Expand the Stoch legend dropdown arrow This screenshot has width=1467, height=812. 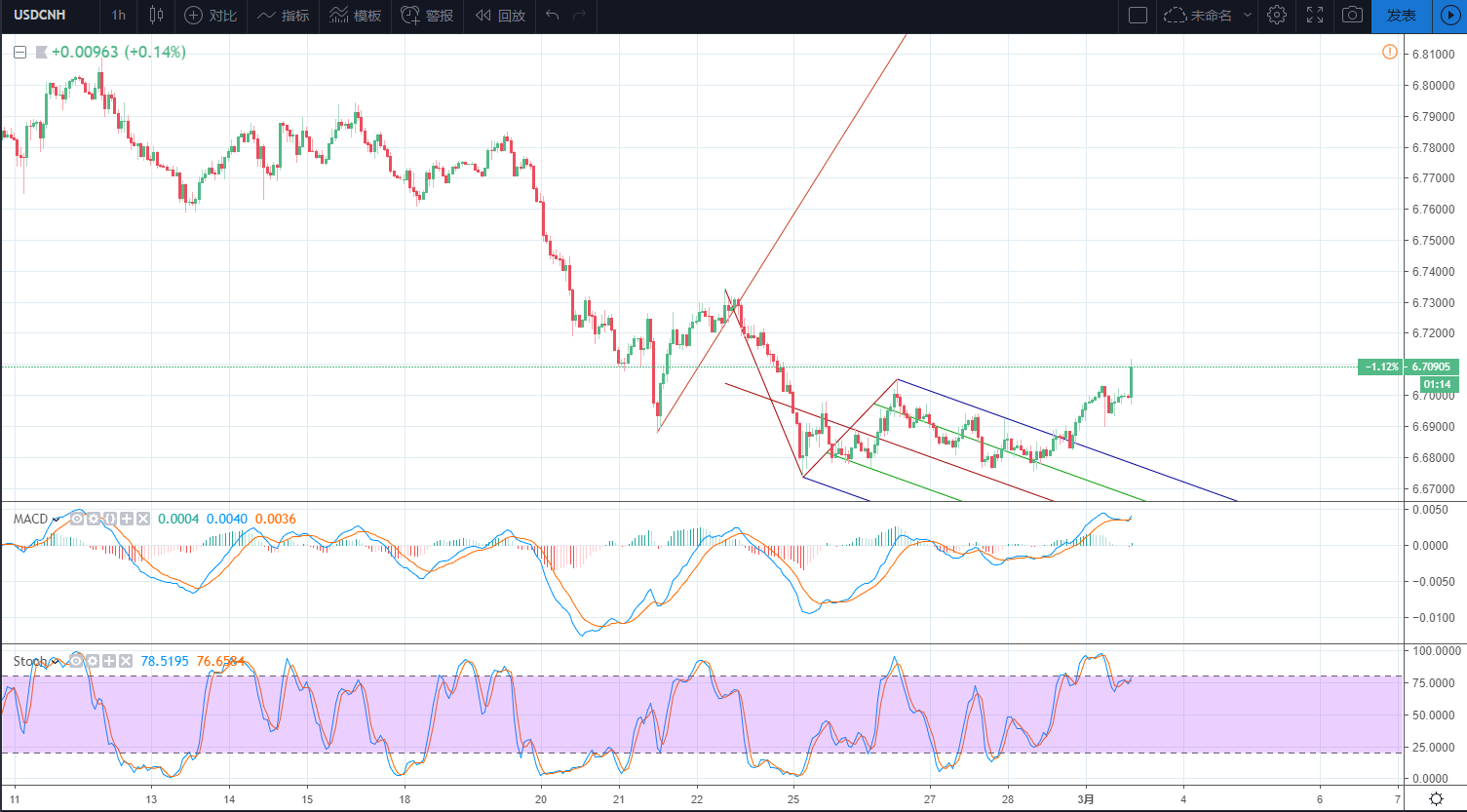(55, 662)
